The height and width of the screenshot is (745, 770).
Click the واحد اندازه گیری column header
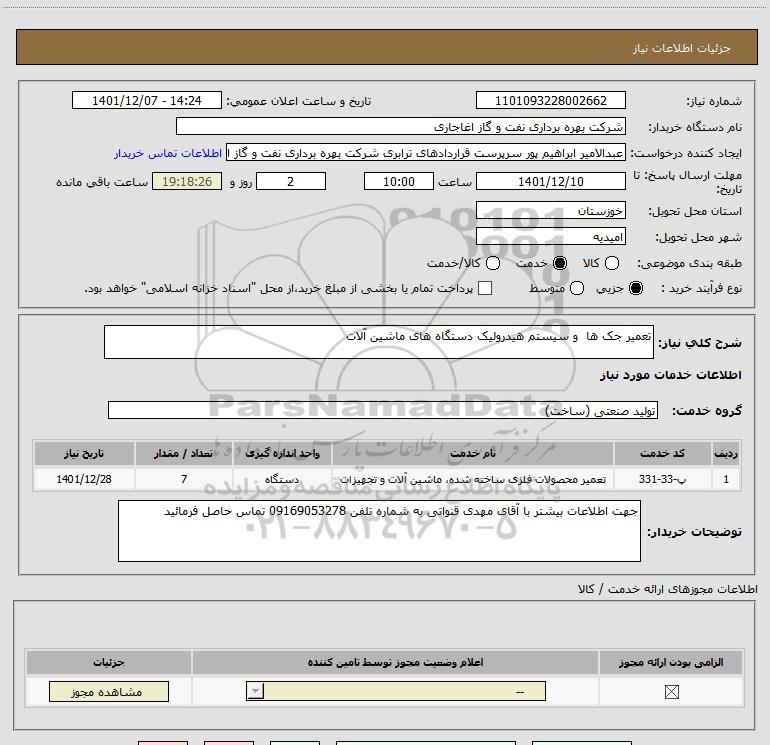point(282,453)
